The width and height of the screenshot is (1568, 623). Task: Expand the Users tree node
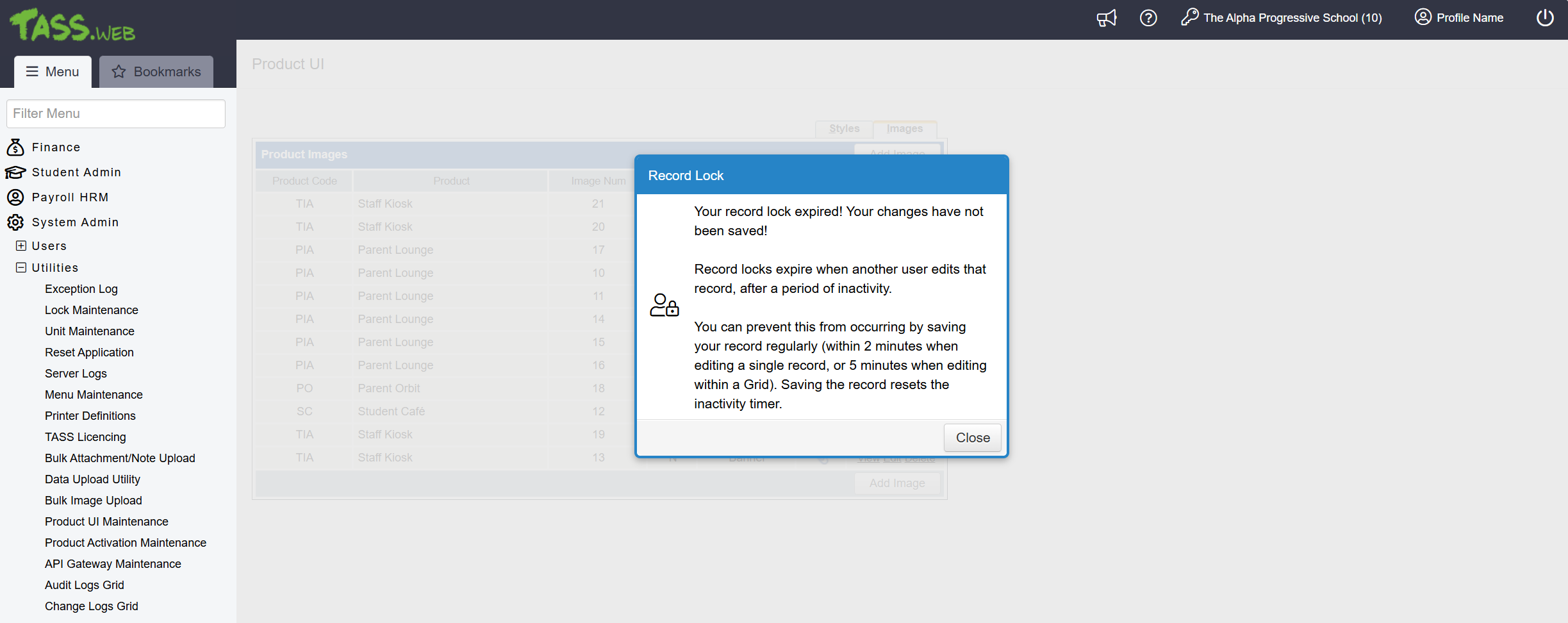[21, 246]
